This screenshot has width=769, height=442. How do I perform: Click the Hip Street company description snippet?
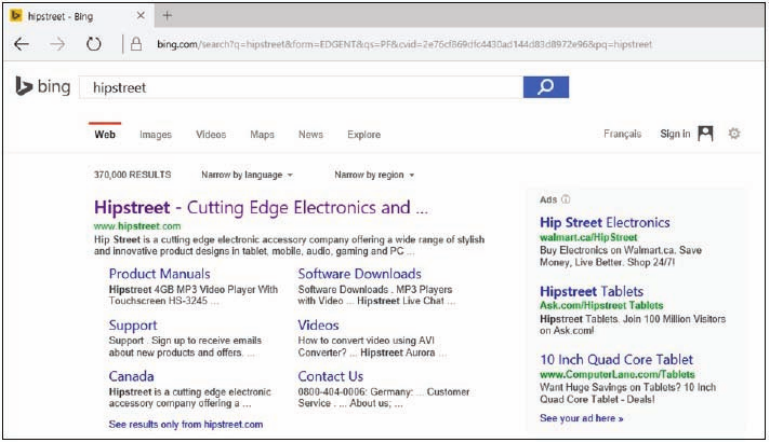289,245
